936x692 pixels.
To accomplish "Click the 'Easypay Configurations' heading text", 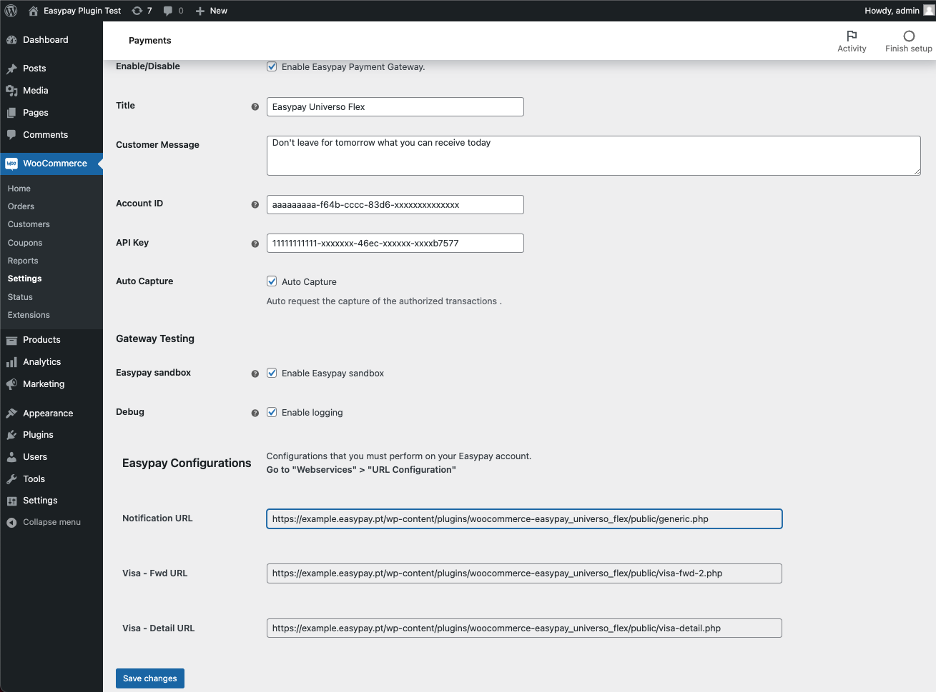I will pyautogui.click(x=187, y=463).
